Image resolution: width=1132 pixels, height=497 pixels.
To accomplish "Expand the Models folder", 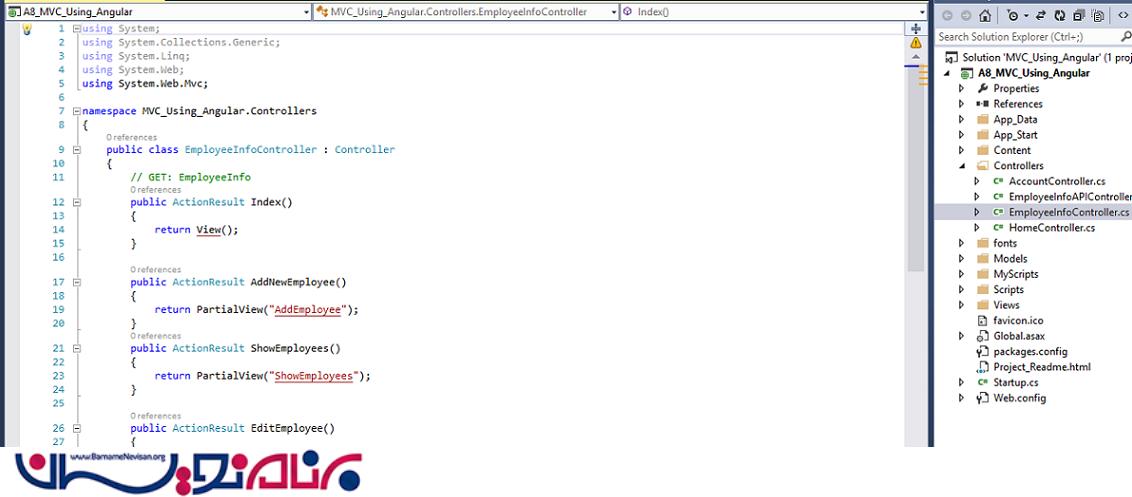I will coord(962,259).
